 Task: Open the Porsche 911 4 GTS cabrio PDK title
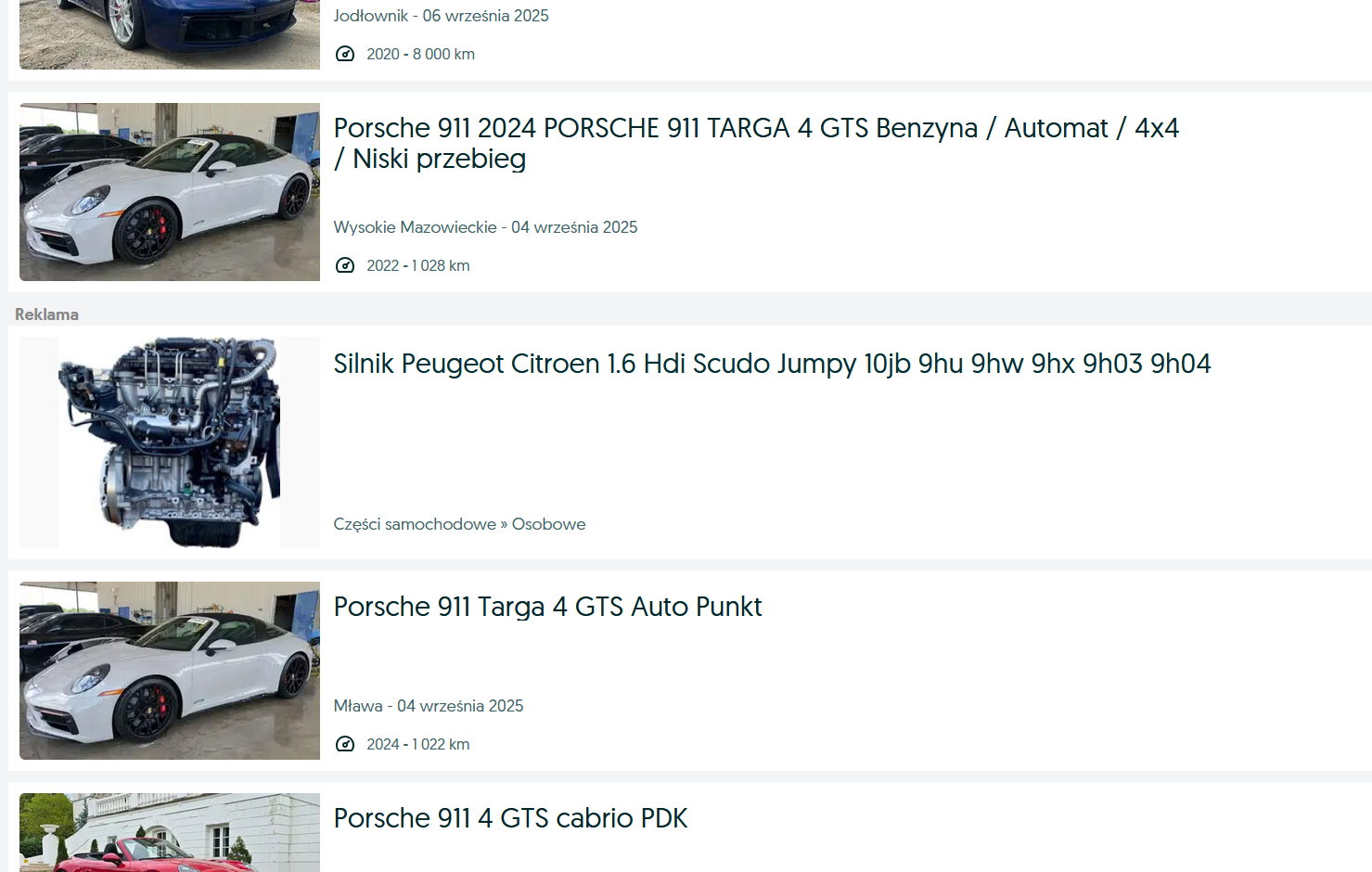[x=510, y=818]
